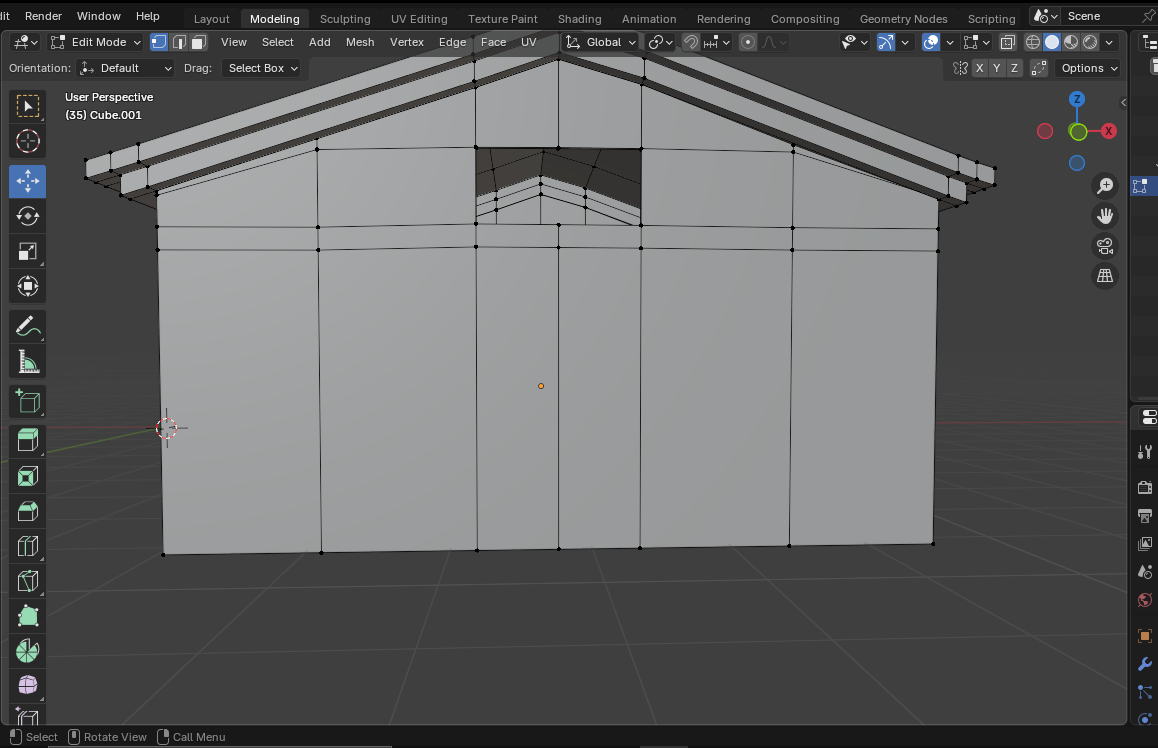Toggle show gizmos button
Image resolution: width=1158 pixels, height=748 pixels.
click(885, 42)
